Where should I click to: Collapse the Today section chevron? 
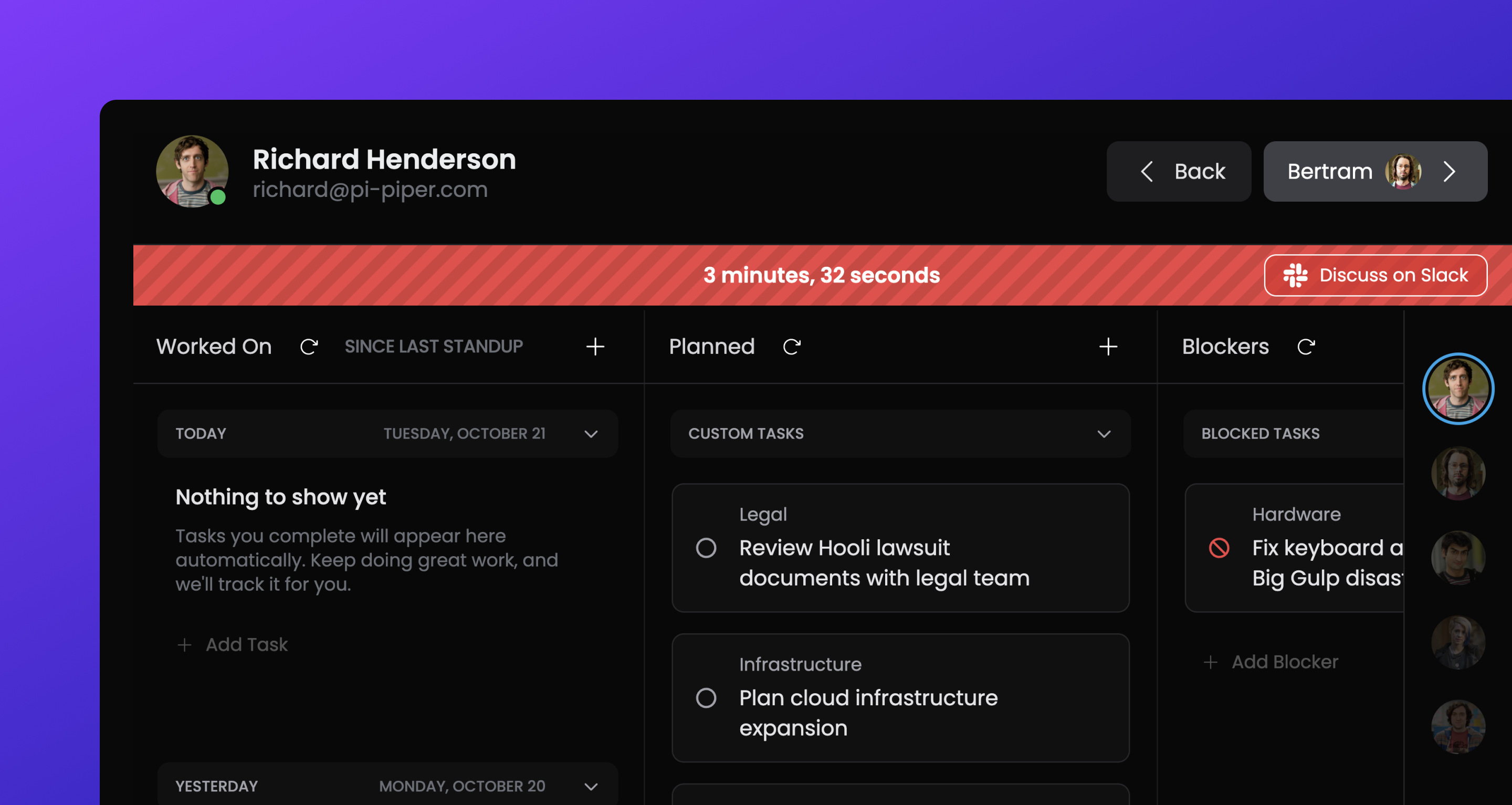point(591,434)
